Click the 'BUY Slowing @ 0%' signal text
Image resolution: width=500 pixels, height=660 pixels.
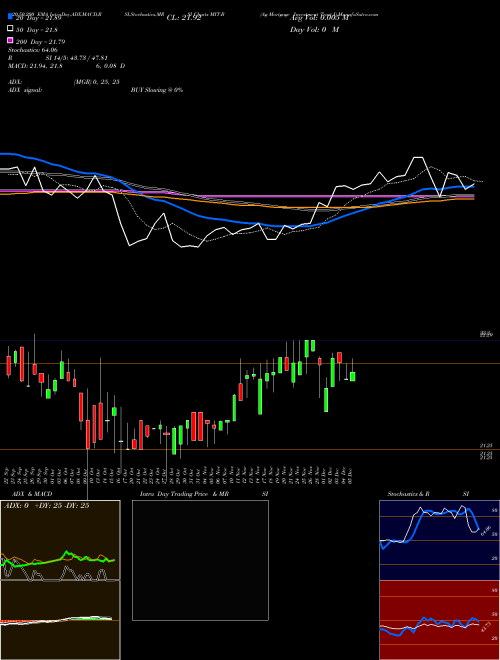(157, 90)
